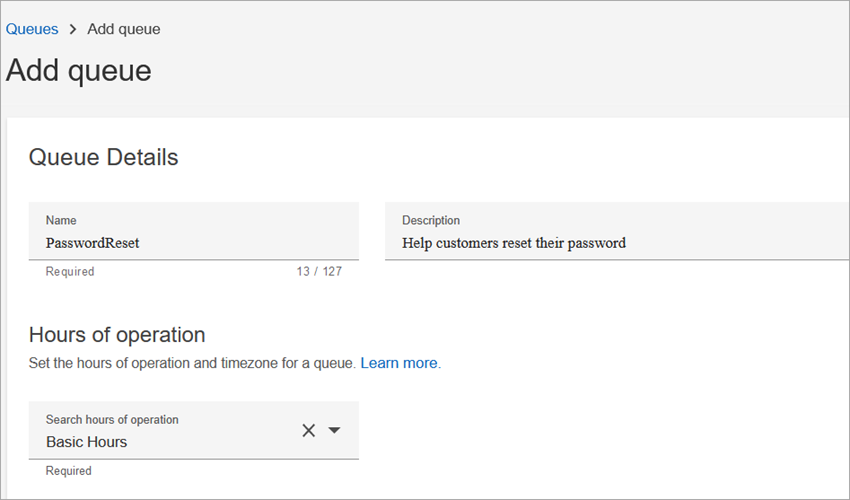Open the Learn more link
This screenshot has width=850, height=500.
pyautogui.click(x=399, y=363)
